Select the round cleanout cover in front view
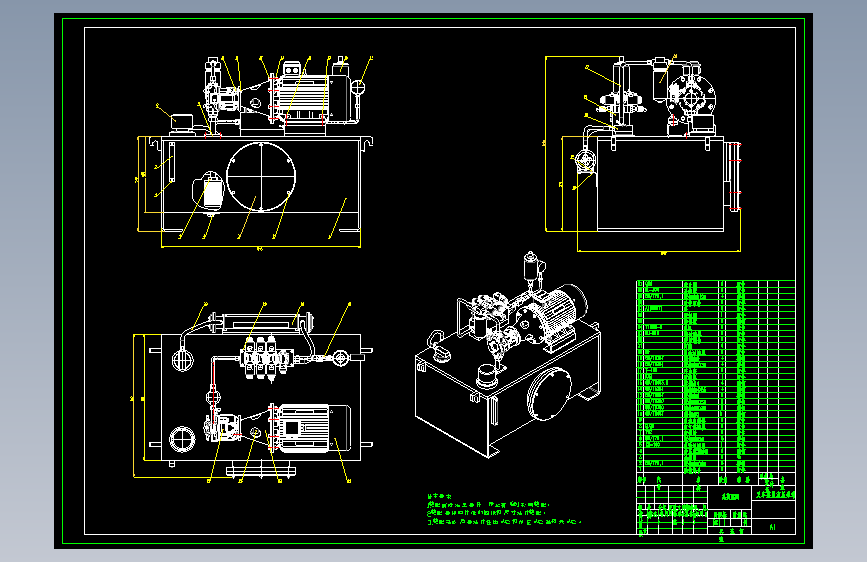This screenshot has width=867, height=562. [260, 176]
